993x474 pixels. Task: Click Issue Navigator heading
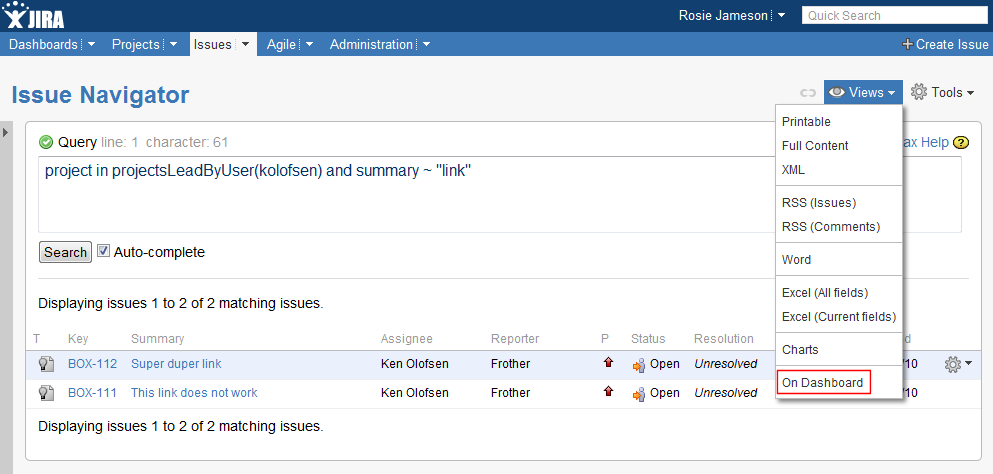coord(100,95)
